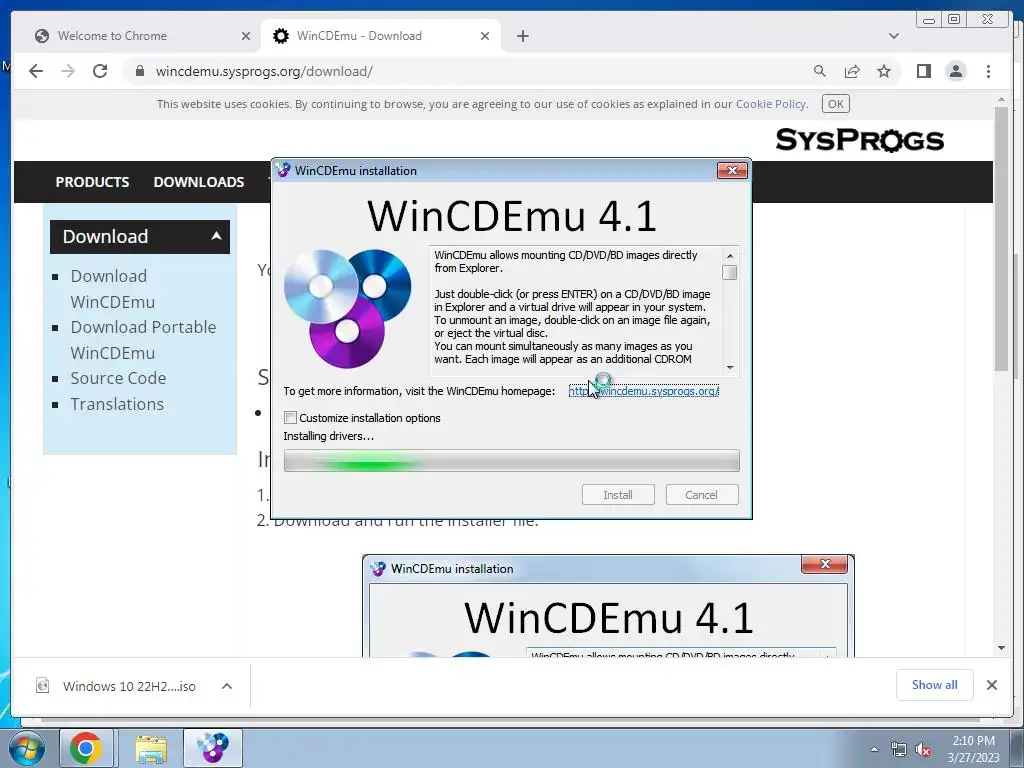
Task: Open Translations sidebar link
Action: pos(117,404)
